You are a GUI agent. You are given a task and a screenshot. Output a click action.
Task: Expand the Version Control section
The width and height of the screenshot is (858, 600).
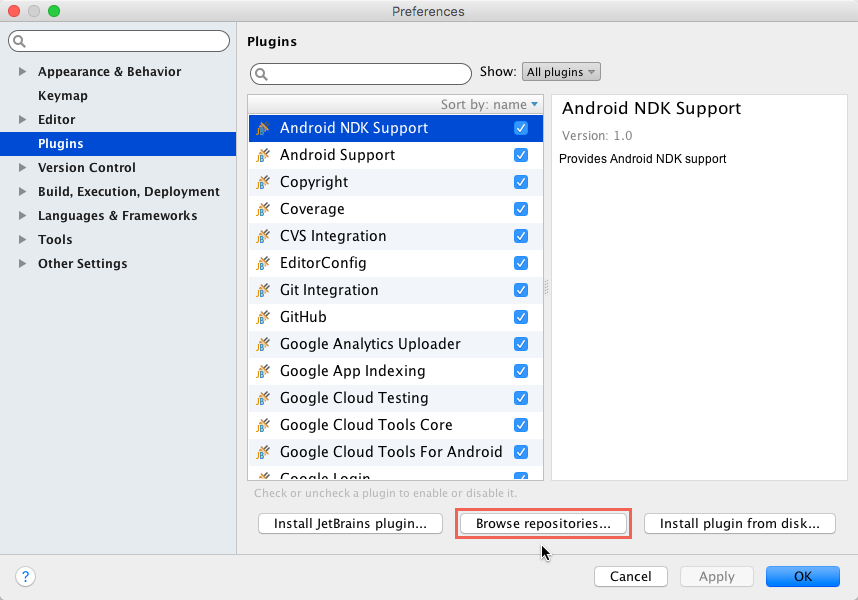click(22, 167)
